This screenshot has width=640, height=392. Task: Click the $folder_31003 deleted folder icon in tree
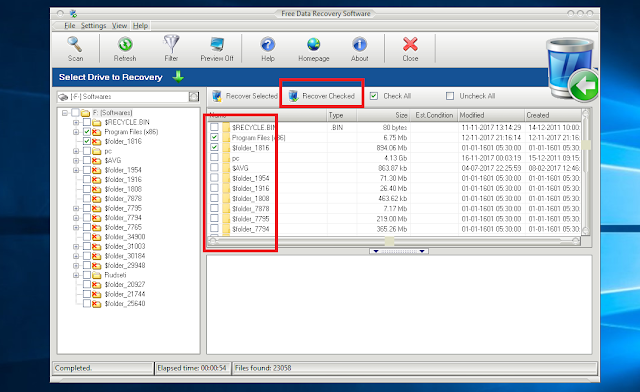pos(97,247)
